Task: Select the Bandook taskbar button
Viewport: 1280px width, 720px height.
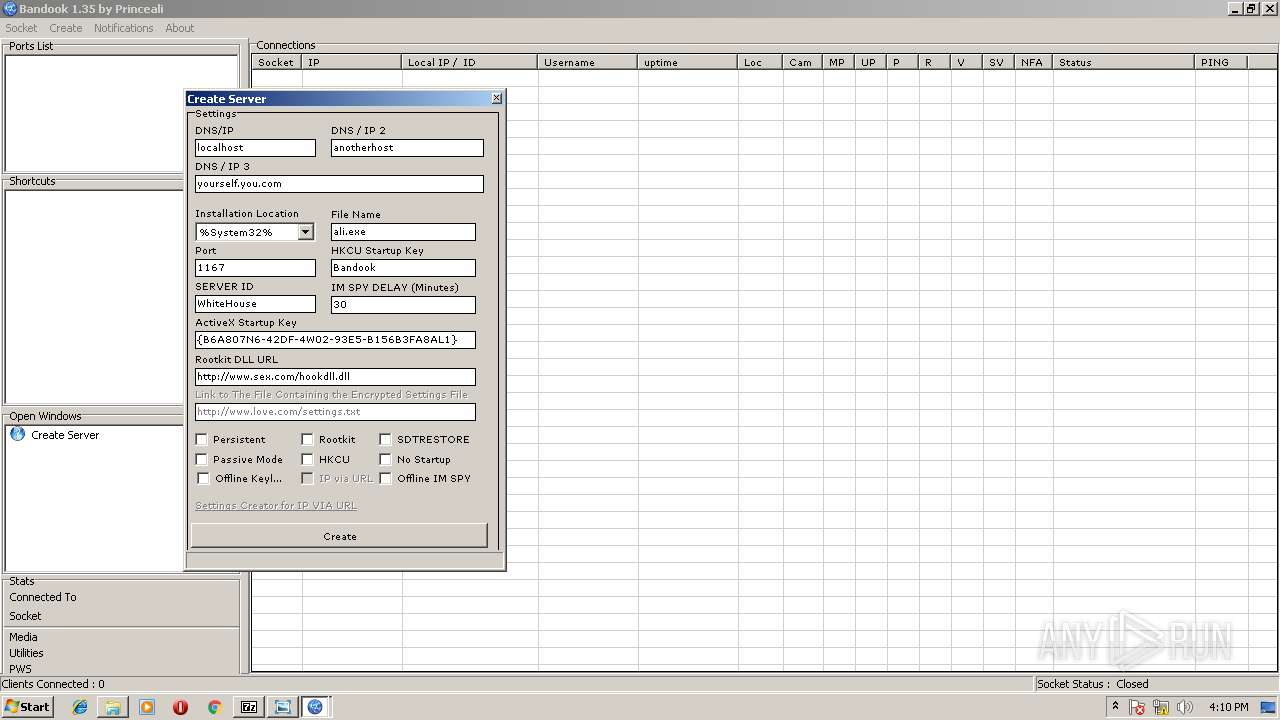Action: point(316,707)
